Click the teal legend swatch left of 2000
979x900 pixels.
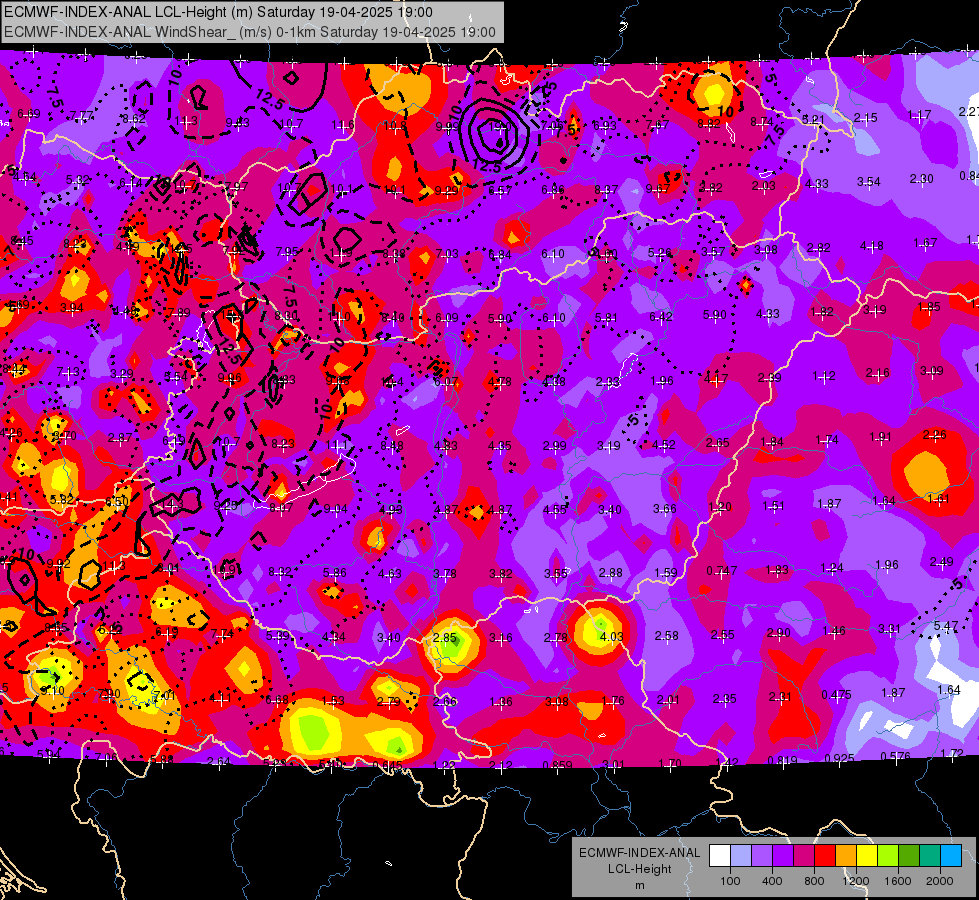[930, 856]
